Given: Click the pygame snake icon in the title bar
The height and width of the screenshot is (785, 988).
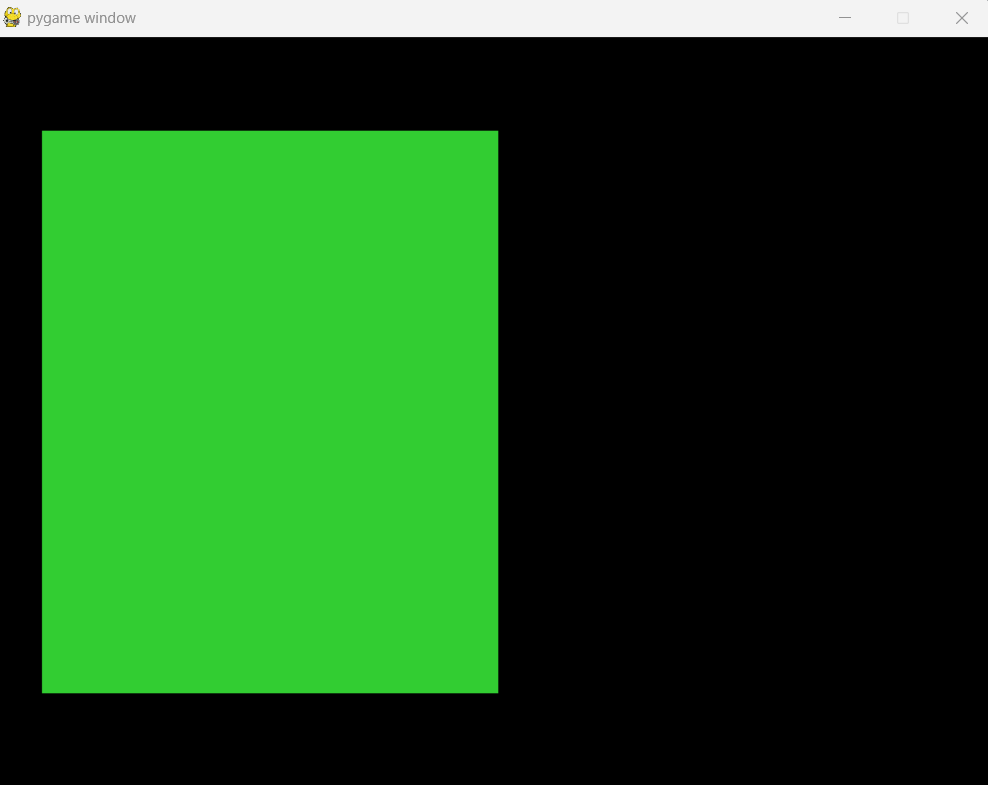Looking at the screenshot, I should pyautogui.click(x=11, y=17).
